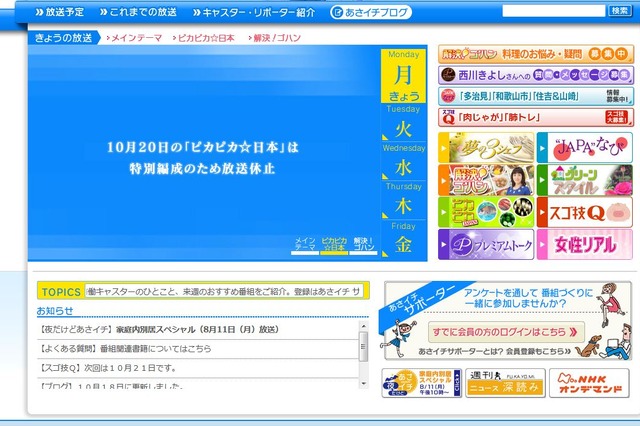Open 西川きよしさんへの質問メッセージ募集 banner
Image resolution: width=640 pixels, height=426 pixels.
[x=536, y=75]
